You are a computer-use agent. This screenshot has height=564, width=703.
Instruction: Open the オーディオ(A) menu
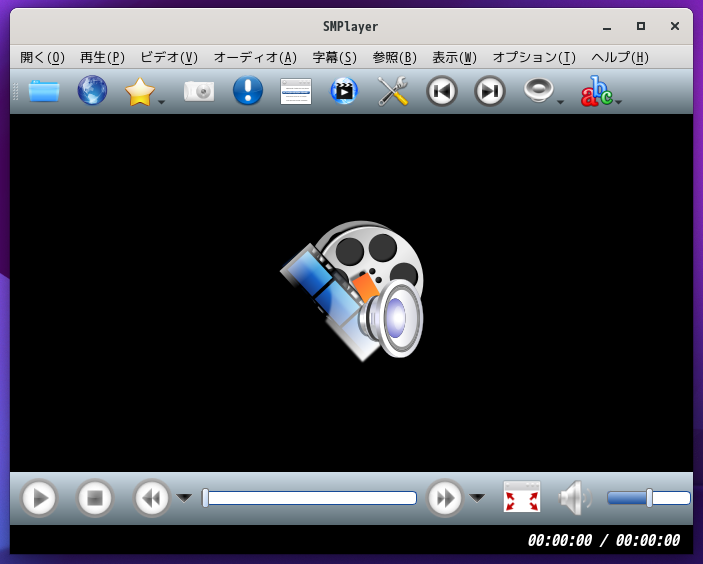click(x=255, y=57)
